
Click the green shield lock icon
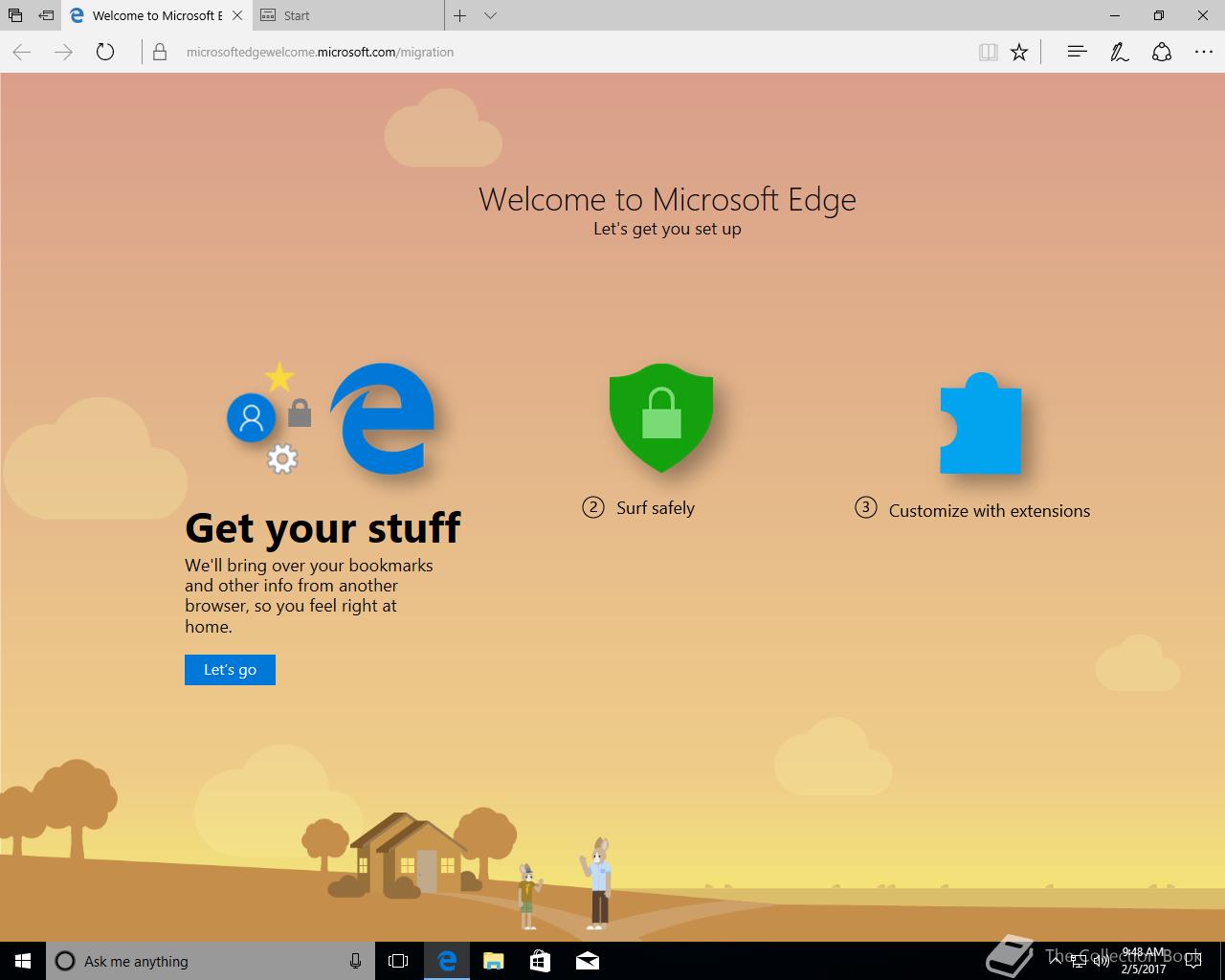(661, 417)
